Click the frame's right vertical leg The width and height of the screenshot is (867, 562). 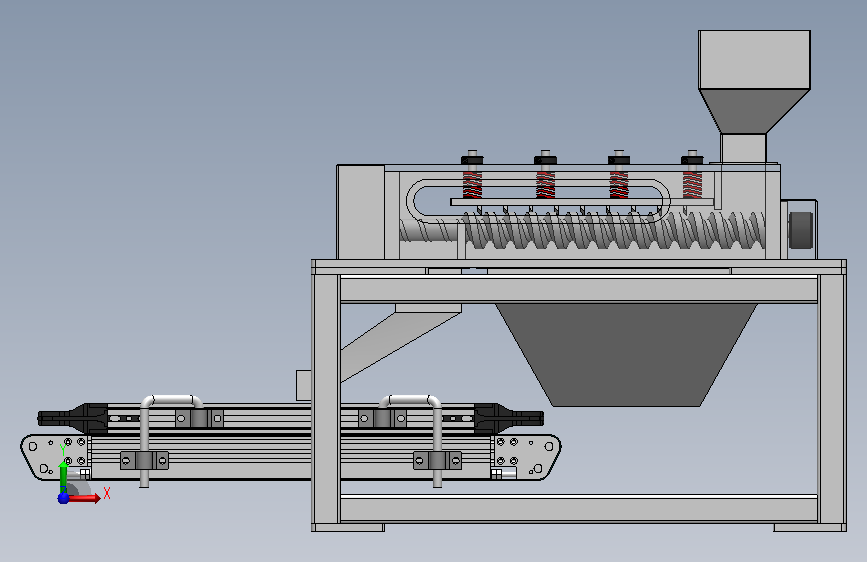832,398
